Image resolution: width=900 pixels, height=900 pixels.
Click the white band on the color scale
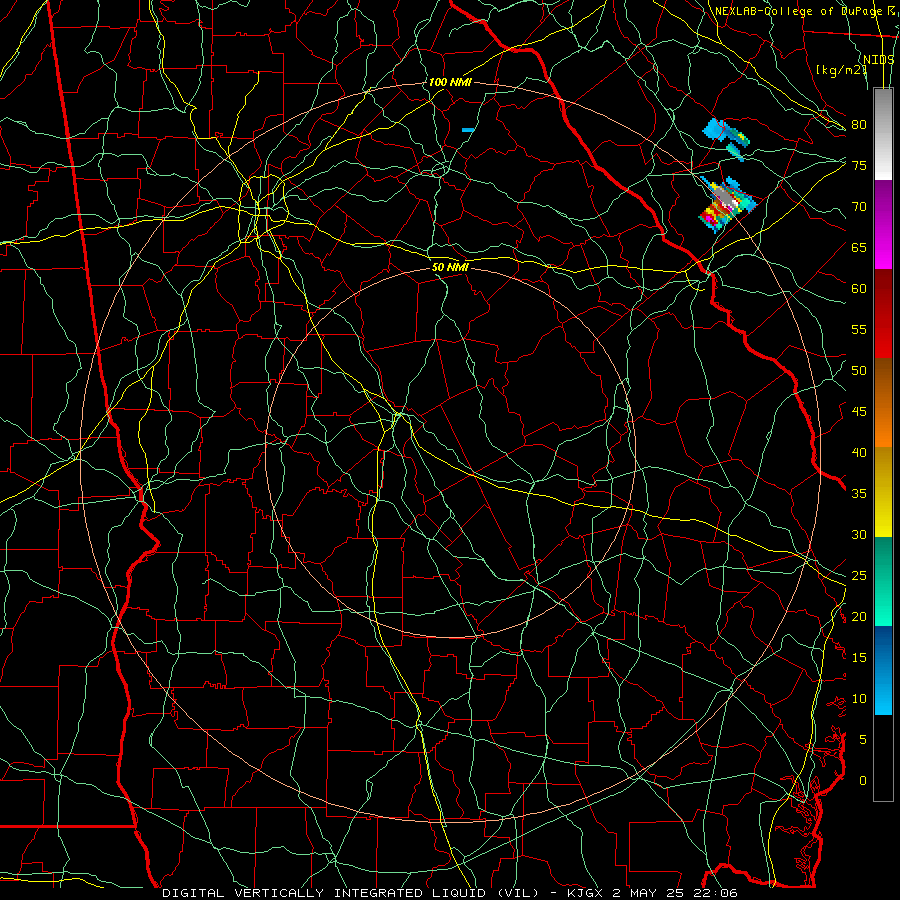tap(883, 158)
